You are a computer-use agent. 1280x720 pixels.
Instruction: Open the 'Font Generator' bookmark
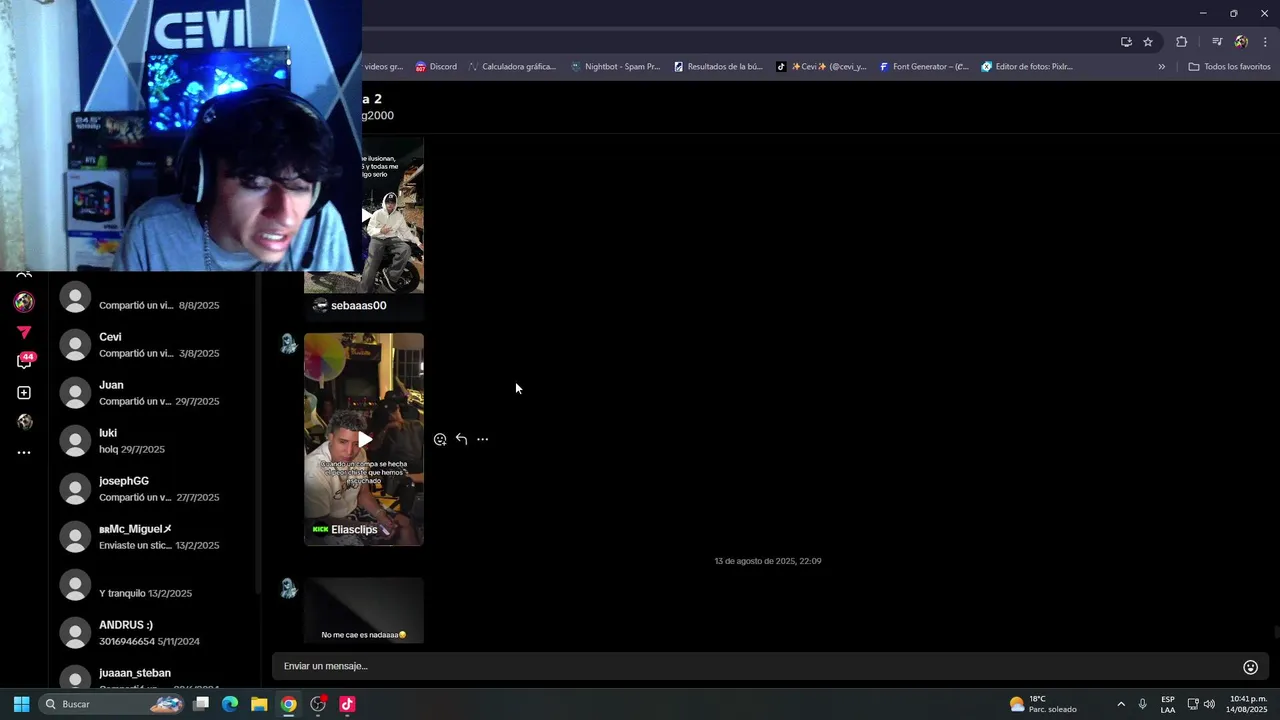tap(924, 67)
